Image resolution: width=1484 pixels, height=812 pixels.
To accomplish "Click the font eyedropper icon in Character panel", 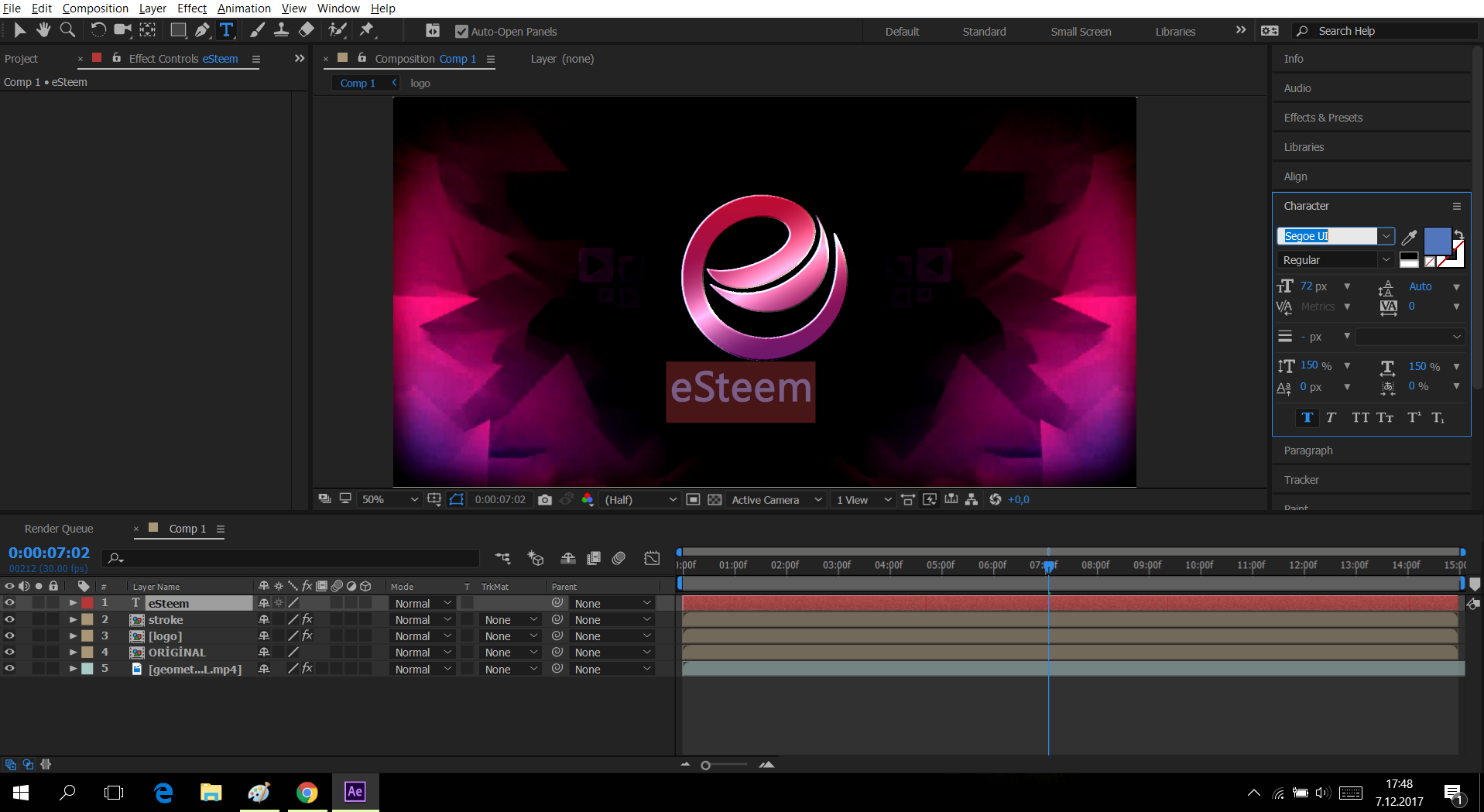I will (1410, 237).
